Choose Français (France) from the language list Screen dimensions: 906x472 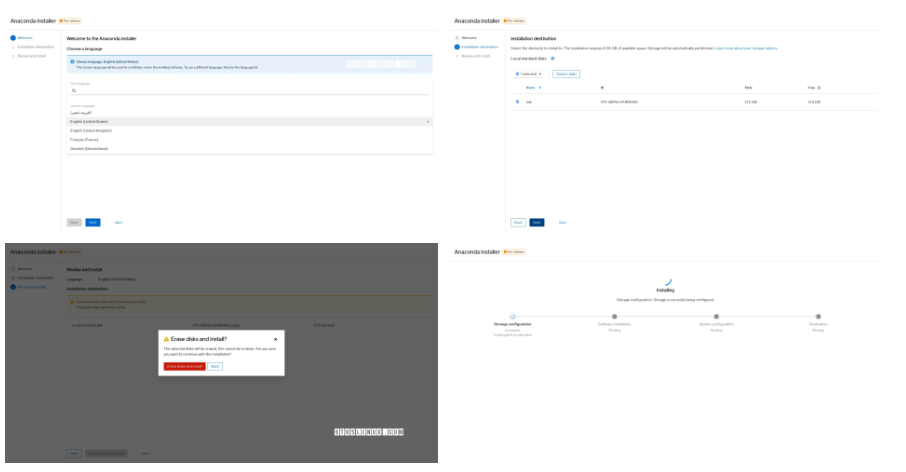(x=87, y=139)
